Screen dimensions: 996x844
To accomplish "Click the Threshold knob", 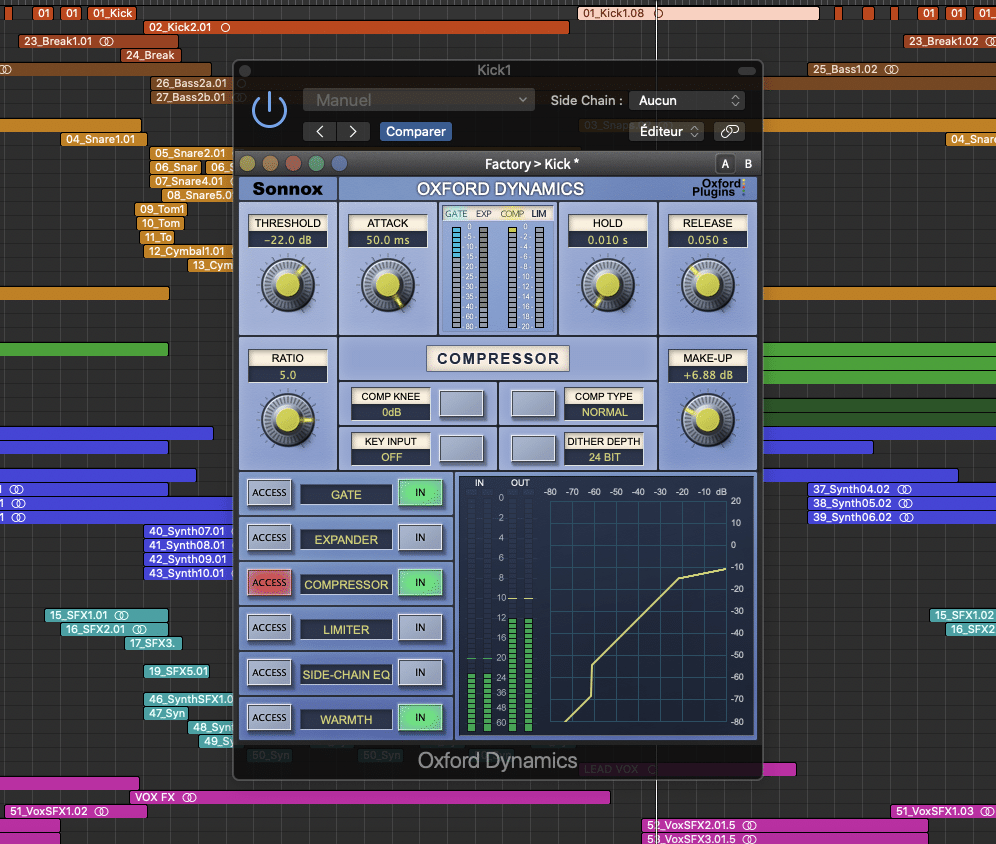I will coord(287,286).
